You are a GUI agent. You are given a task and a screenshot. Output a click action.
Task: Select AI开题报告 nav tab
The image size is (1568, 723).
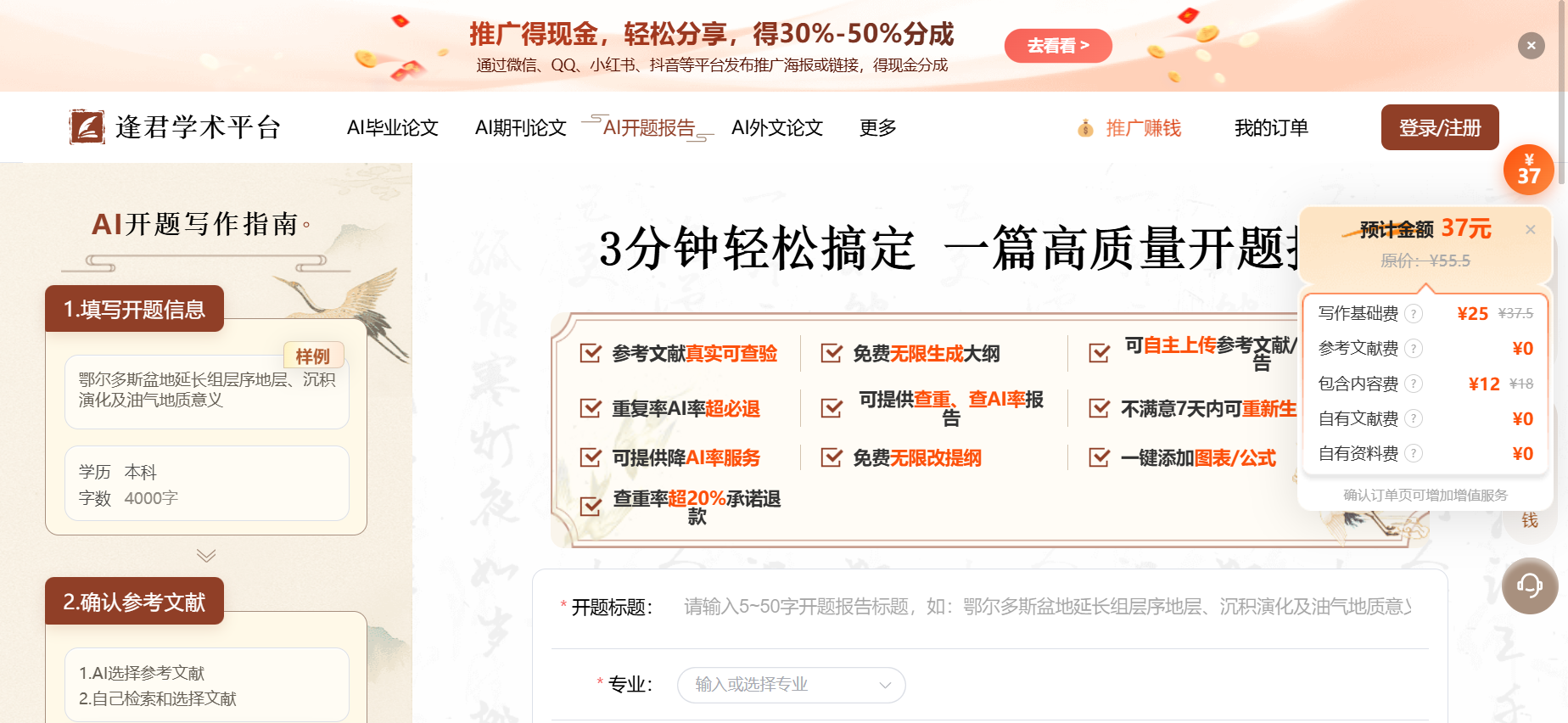tap(649, 128)
